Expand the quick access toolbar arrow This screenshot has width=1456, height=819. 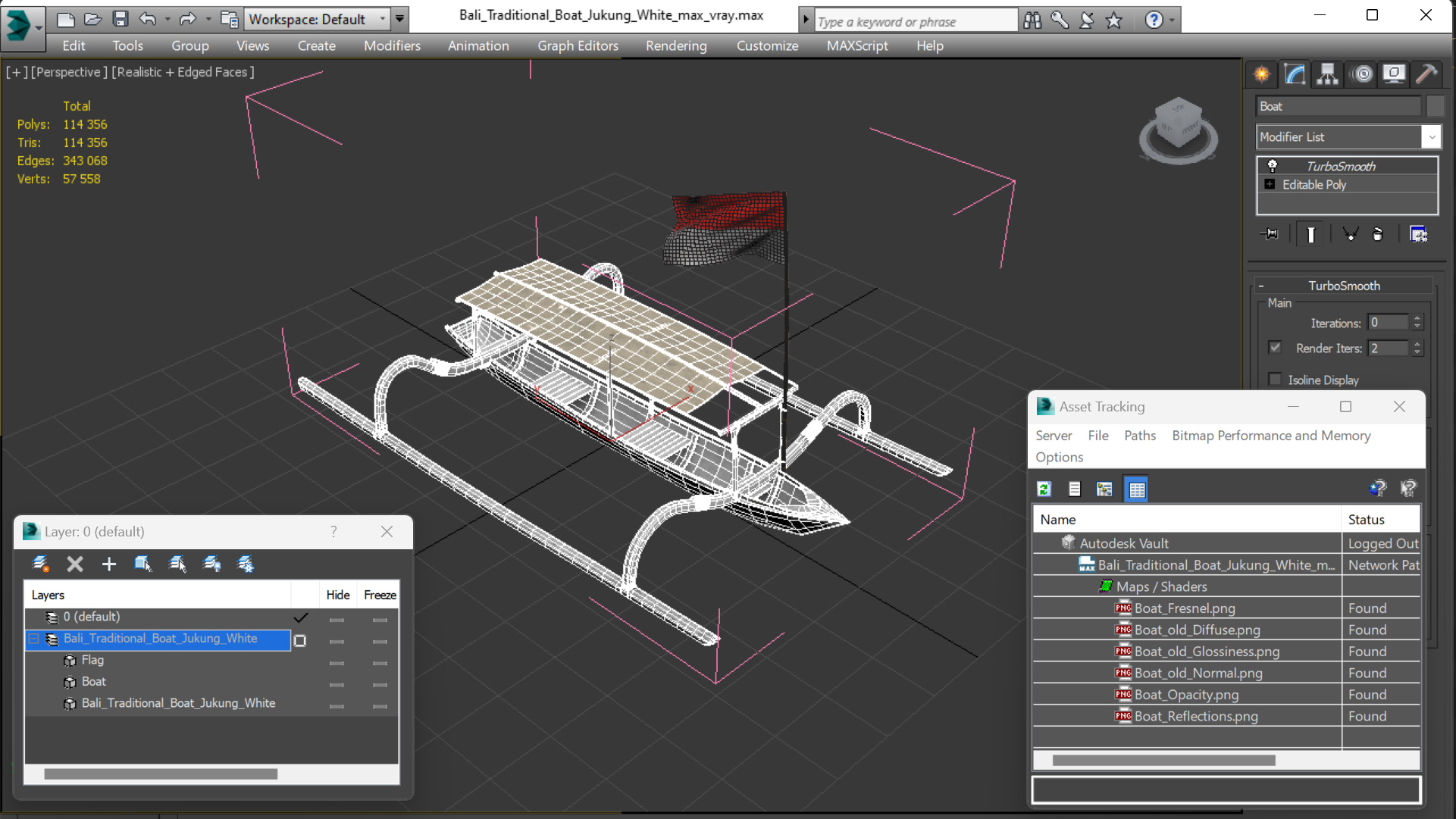point(399,19)
